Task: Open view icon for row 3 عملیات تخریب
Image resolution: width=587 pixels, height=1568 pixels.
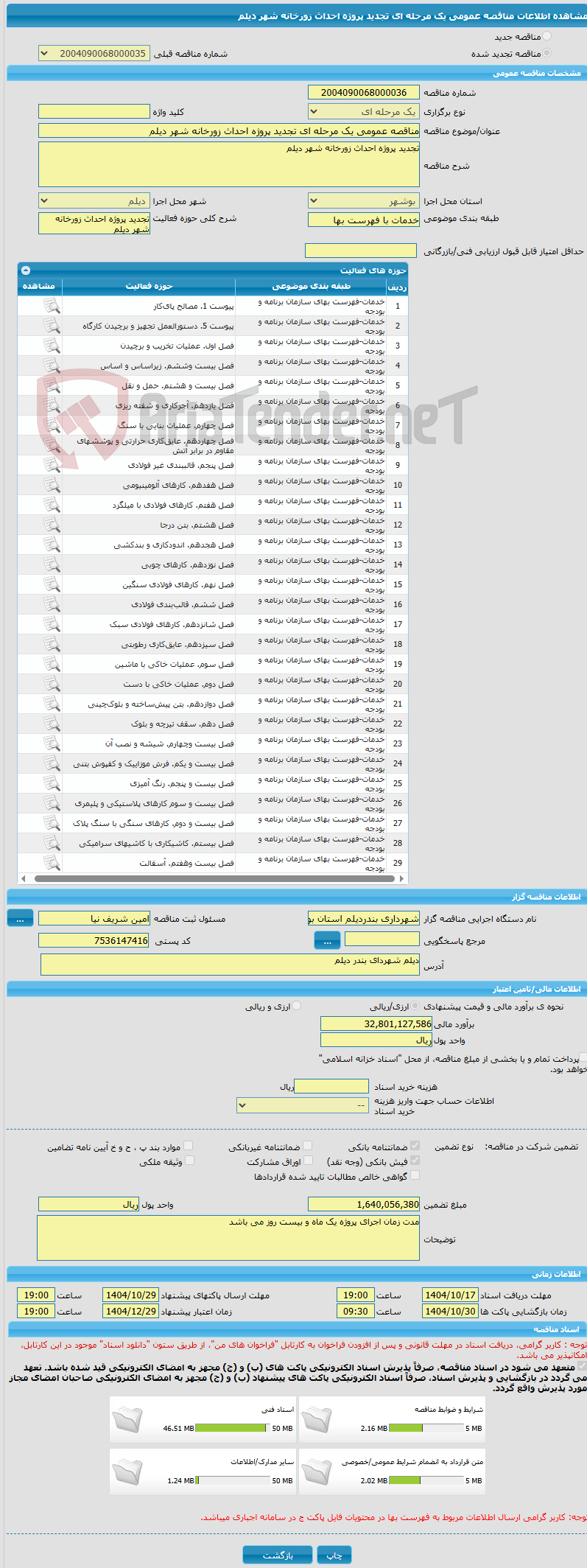Action: pos(52,346)
